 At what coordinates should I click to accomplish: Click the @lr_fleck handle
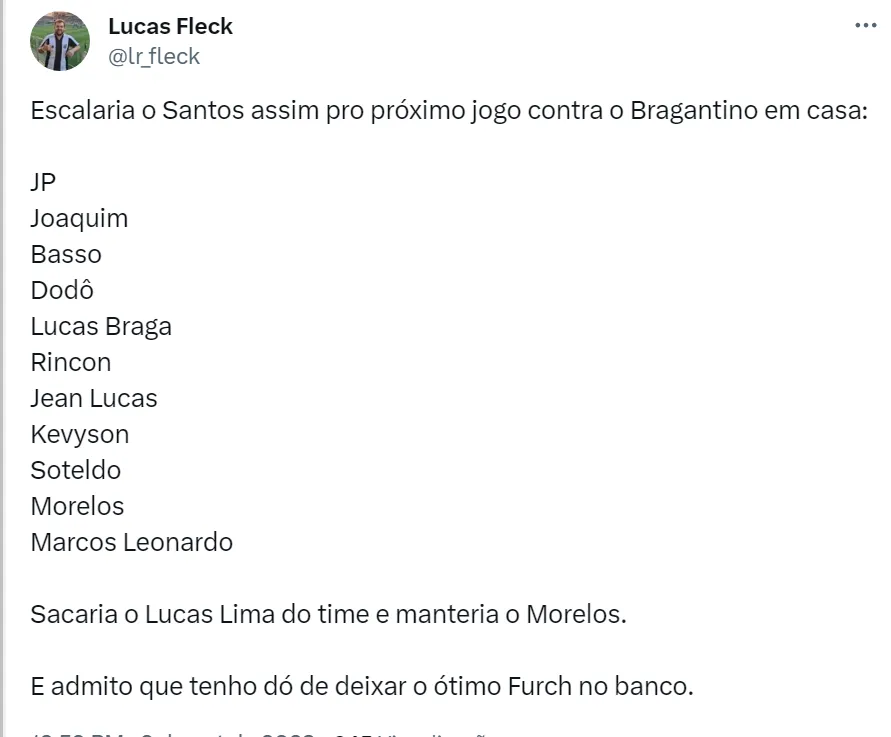click(x=154, y=56)
